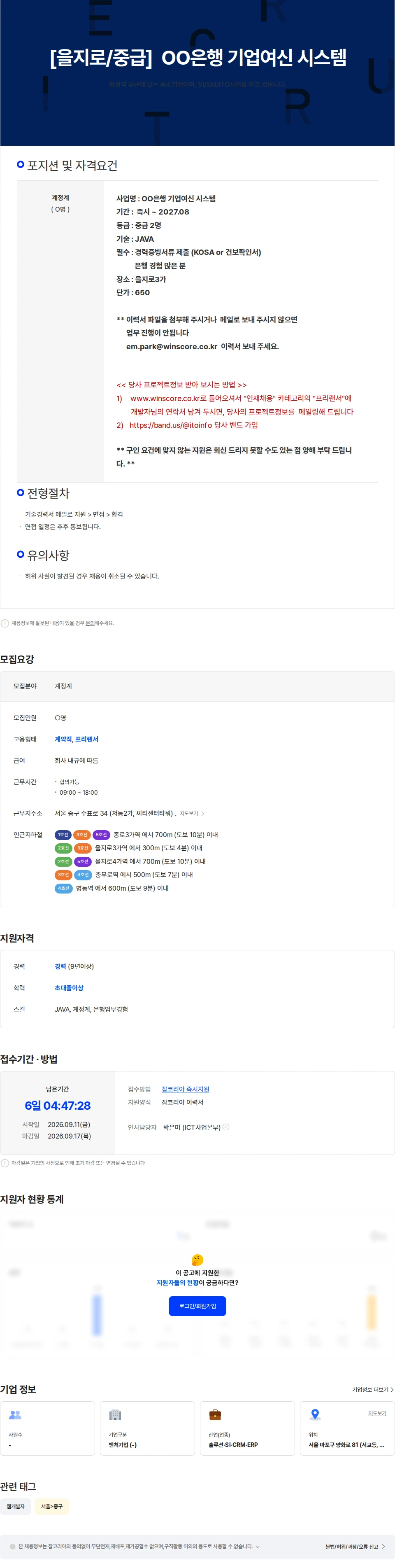This screenshot has width=395, height=1568.
Task: Open 지도보기 link on the 위치 card
Action: click(377, 1414)
